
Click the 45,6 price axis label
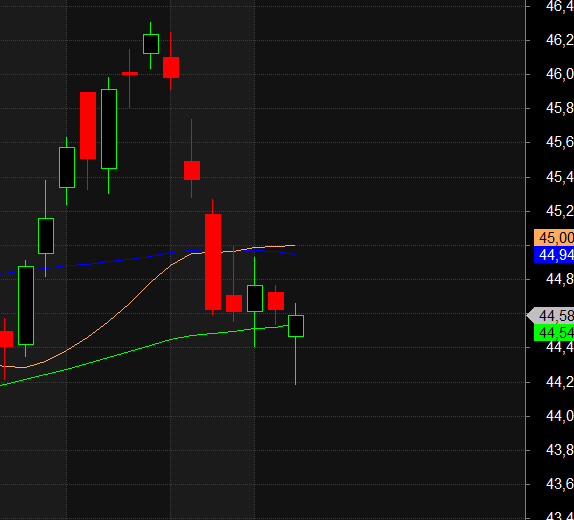click(559, 142)
